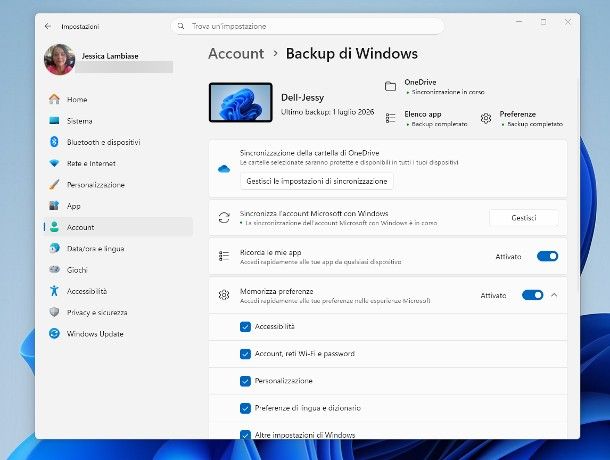
Task: Open Sistema settings
Action: click(119, 121)
